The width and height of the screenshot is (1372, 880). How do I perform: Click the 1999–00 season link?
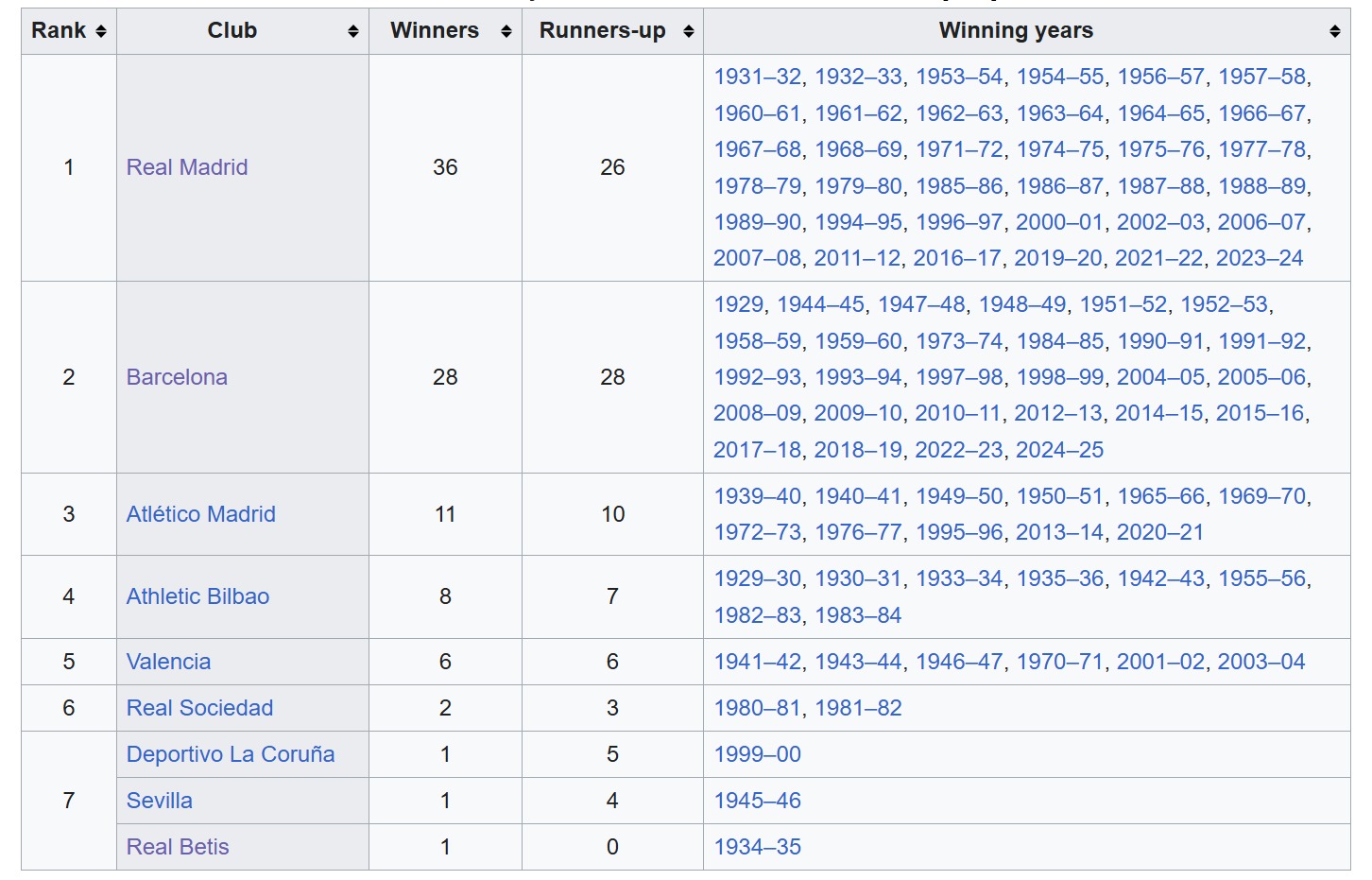tap(757, 754)
